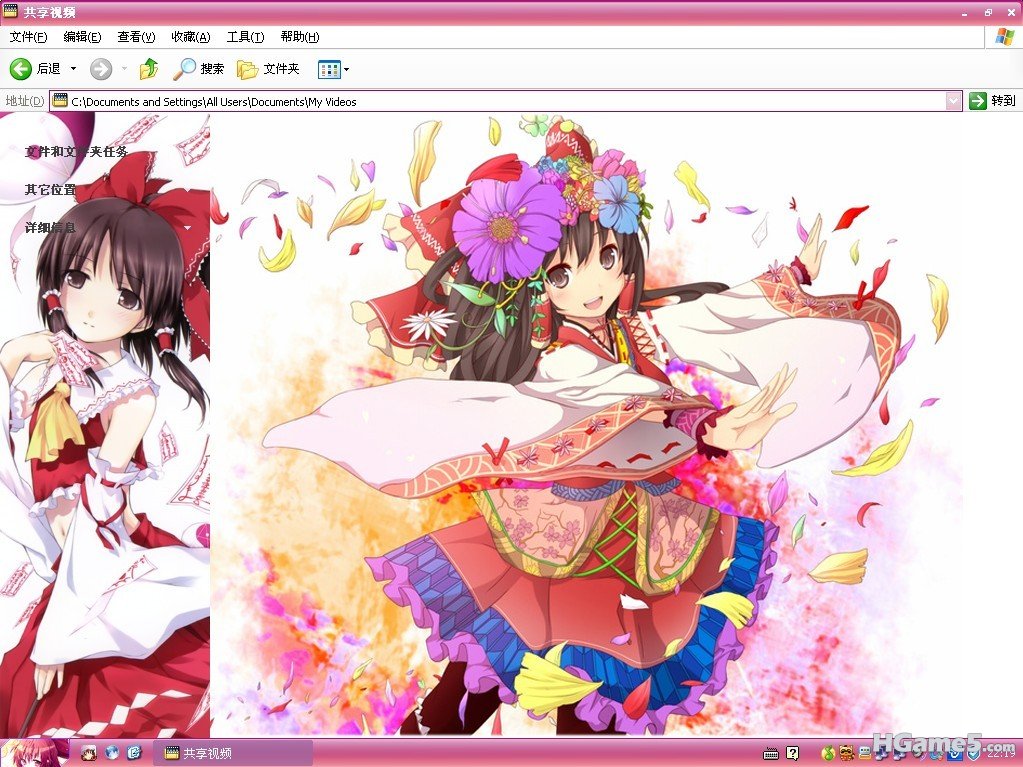Open the Edit (编辑) menu
This screenshot has width=1023, height=767.
pos(82,37)
